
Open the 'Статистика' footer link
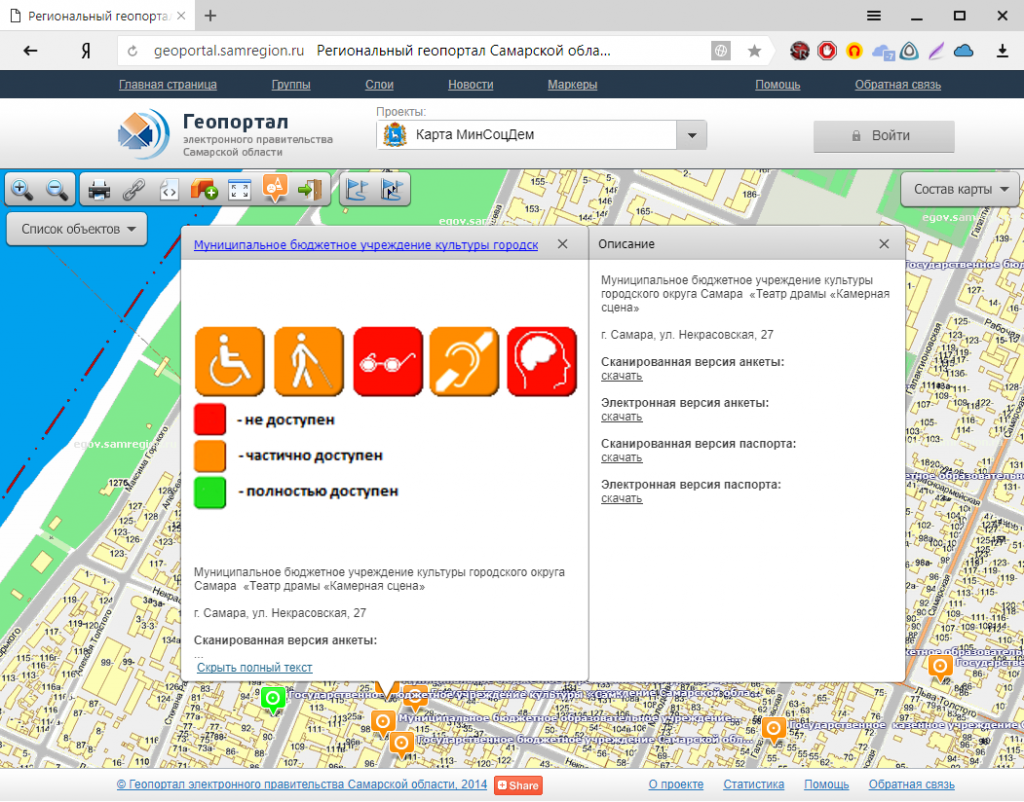[x=754, y=784]
